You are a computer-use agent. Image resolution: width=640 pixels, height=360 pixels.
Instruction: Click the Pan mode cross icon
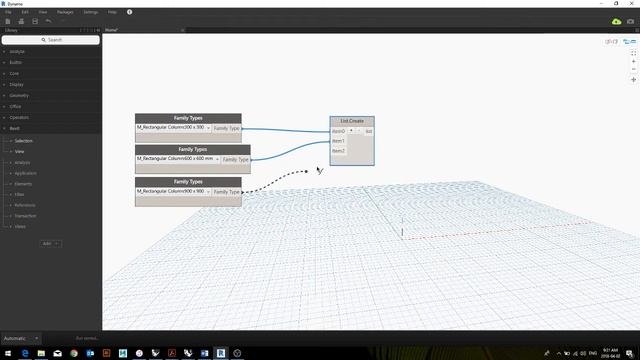[x=633, y=80]
